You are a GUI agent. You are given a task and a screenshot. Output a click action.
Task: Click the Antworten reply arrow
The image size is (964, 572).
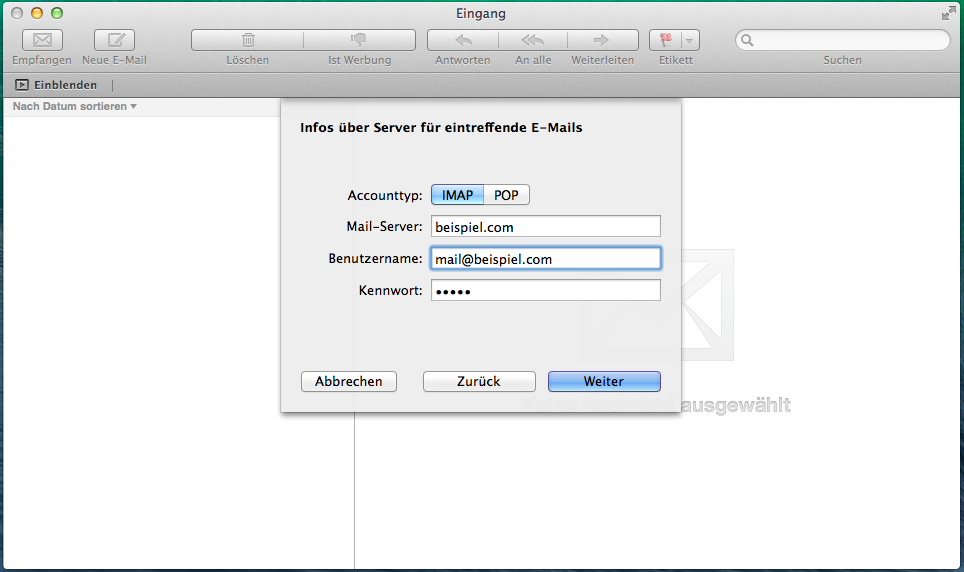tap(463, 40)
